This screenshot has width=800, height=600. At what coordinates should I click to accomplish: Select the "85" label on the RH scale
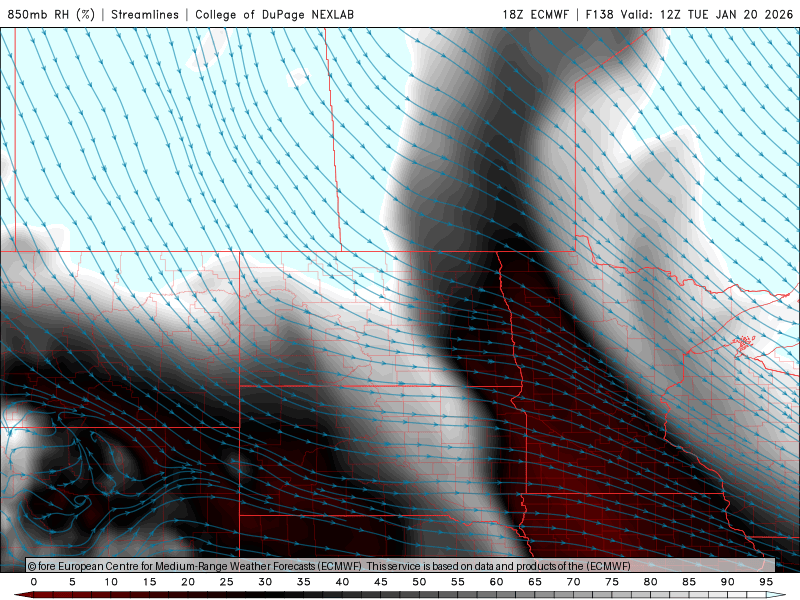[x=689, y=582]
